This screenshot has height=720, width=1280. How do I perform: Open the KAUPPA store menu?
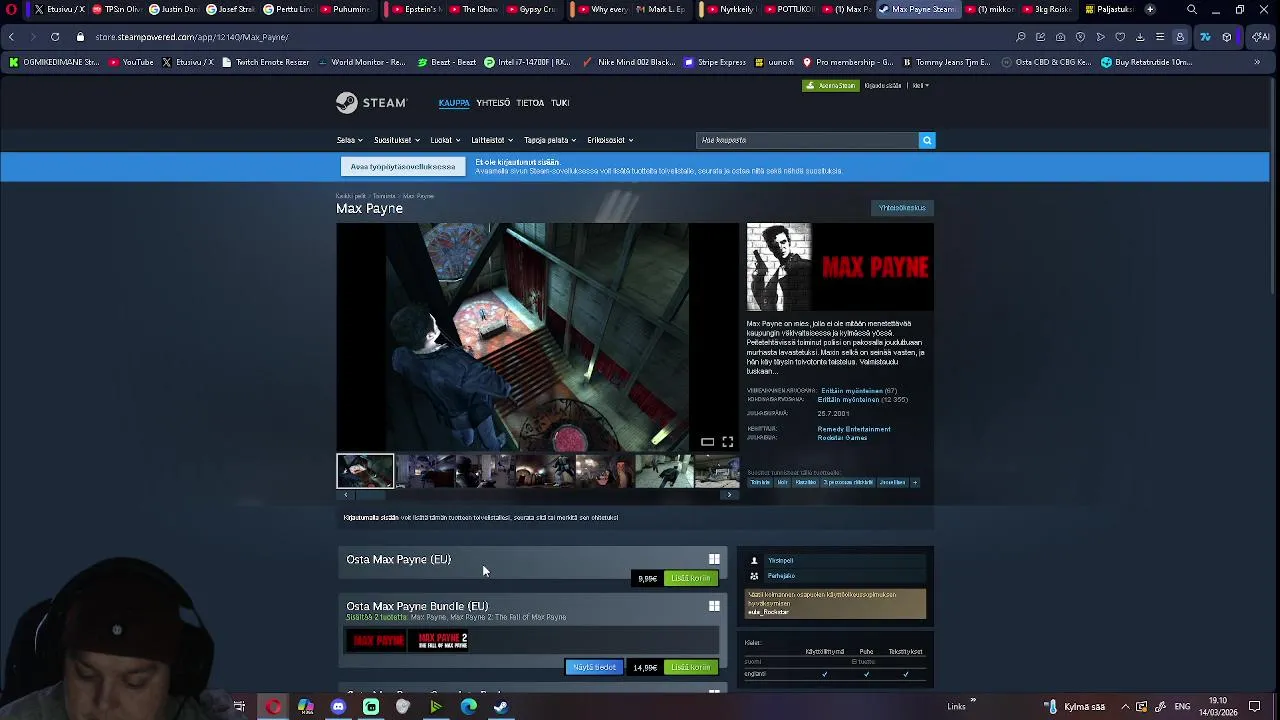[x=454, y=103]
